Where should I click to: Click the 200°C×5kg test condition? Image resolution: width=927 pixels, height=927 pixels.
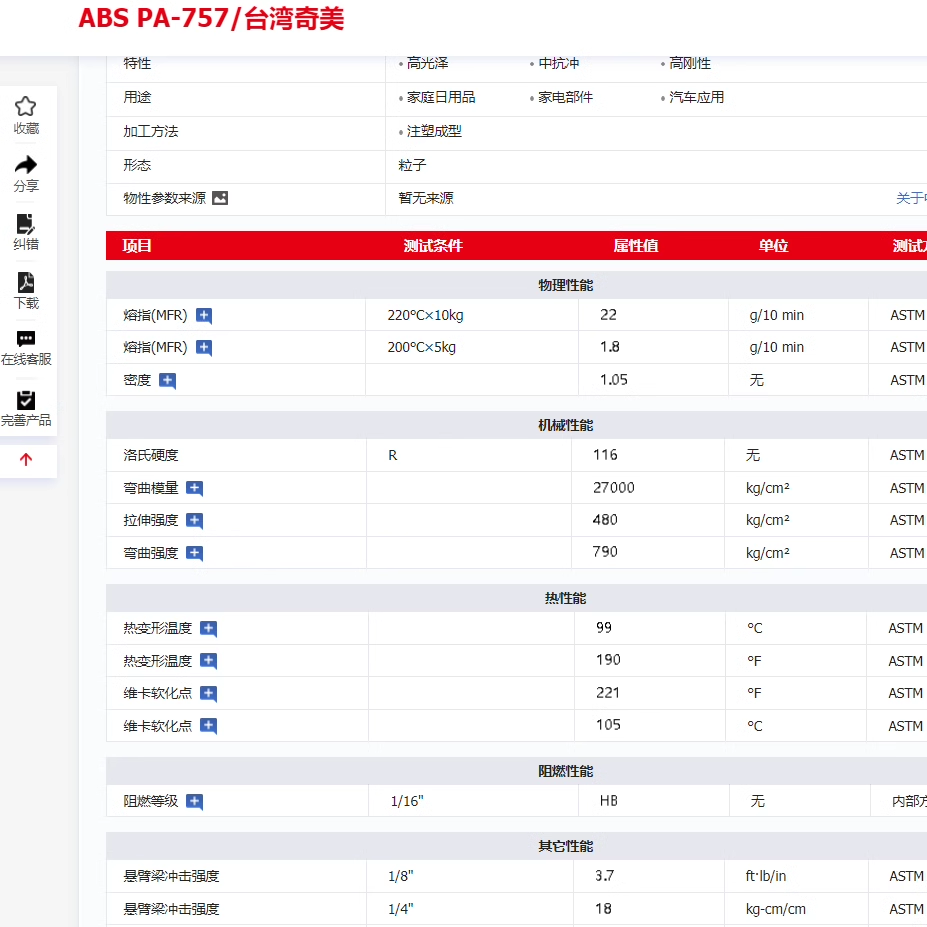(x=422, y=348)
